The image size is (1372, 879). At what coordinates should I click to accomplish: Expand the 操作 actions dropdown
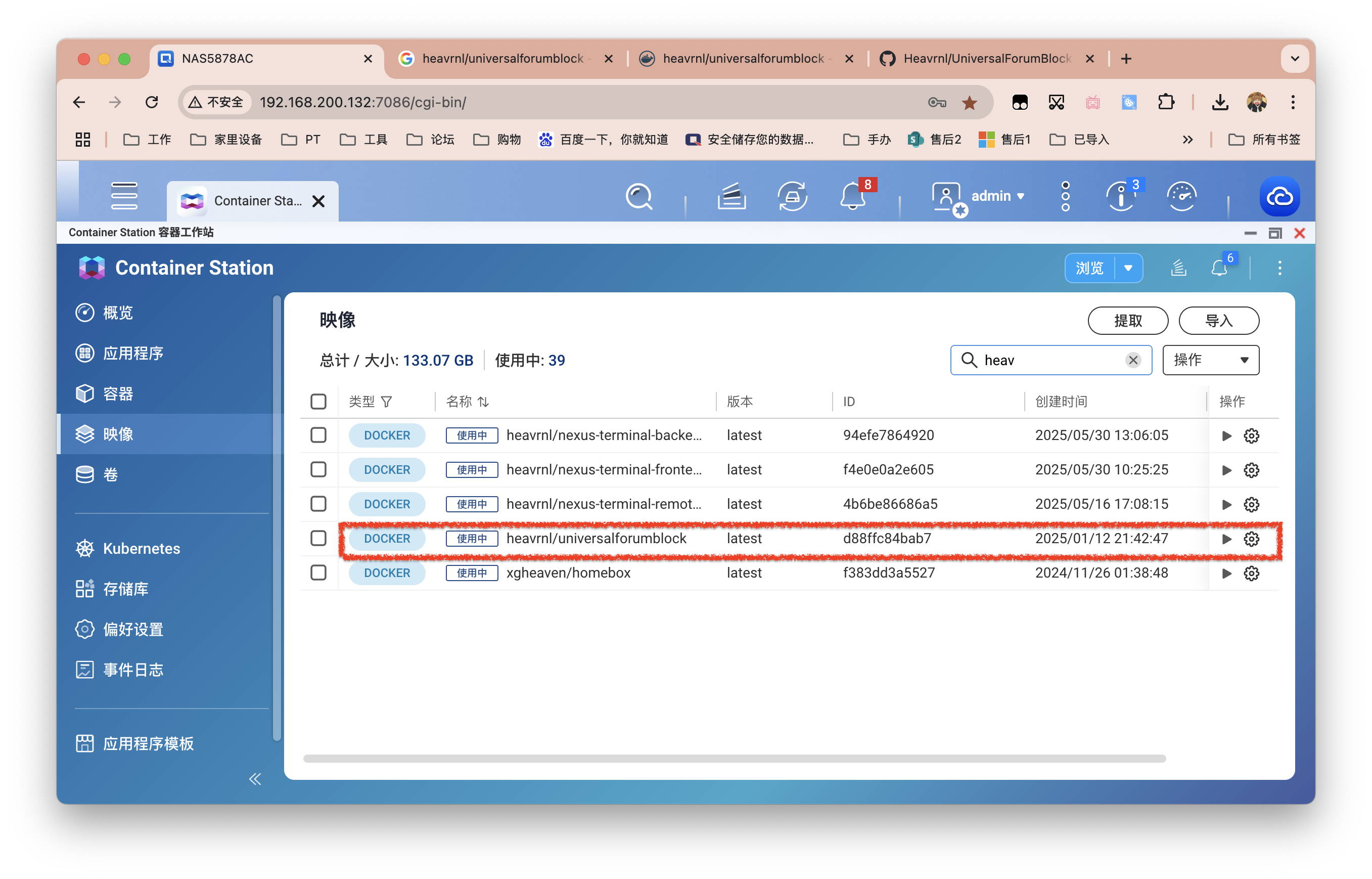pos(1211,360)
